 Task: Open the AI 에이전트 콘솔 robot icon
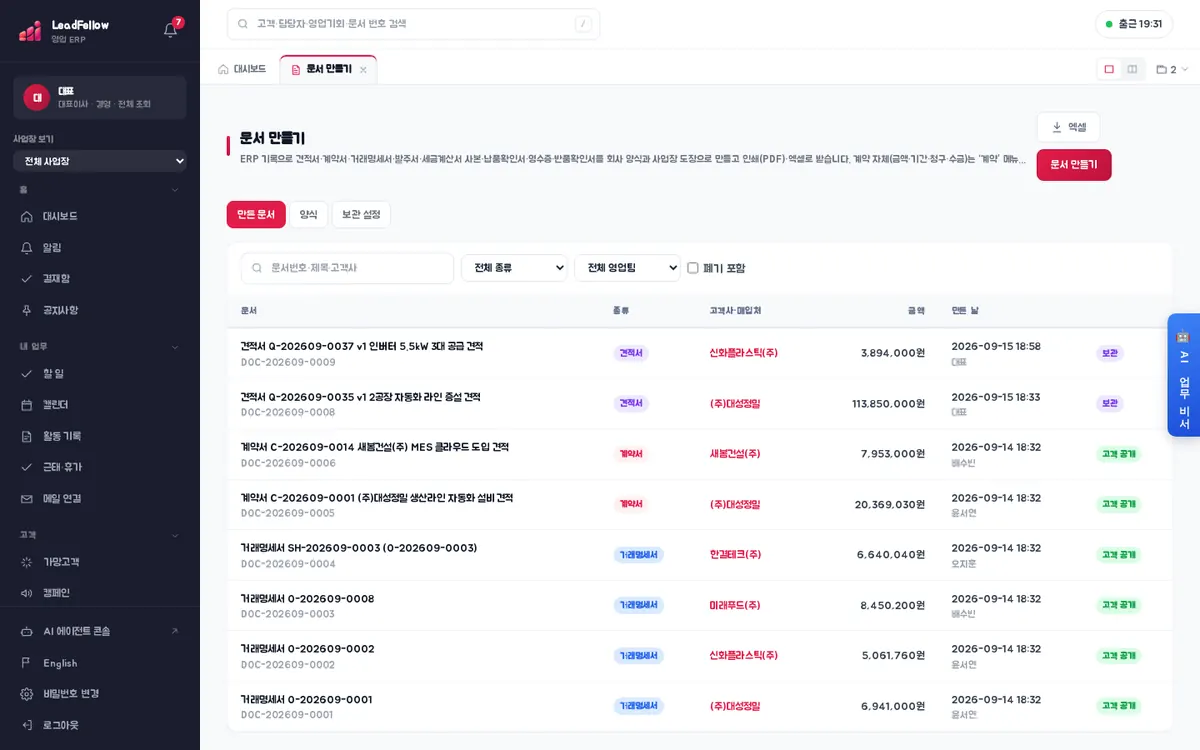coord(27,631)
